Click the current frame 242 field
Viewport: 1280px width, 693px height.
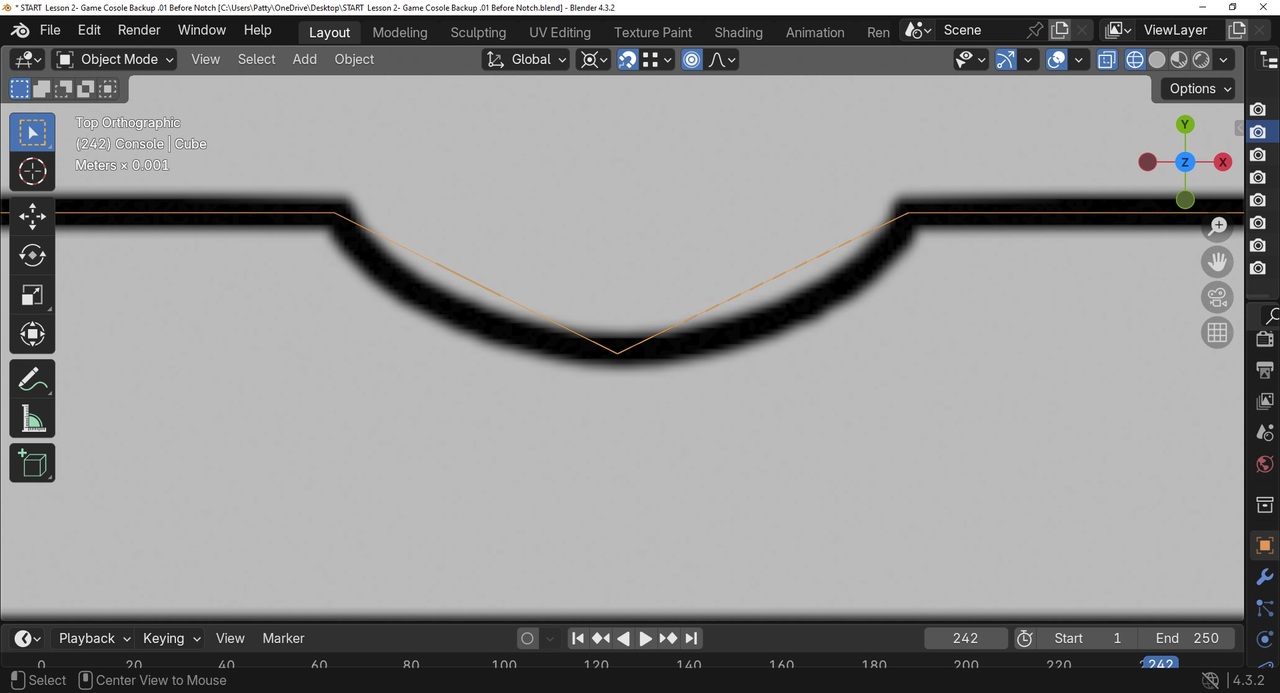[x=965, y=638]
